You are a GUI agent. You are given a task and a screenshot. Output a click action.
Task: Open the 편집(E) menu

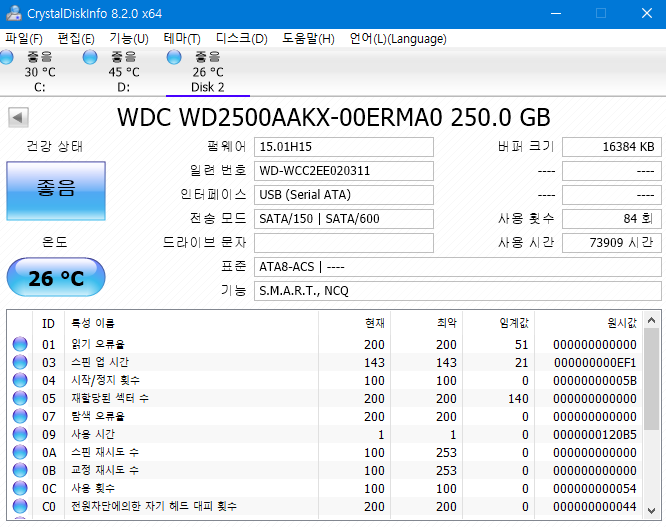pyautogui.click(x=76, y=39)
